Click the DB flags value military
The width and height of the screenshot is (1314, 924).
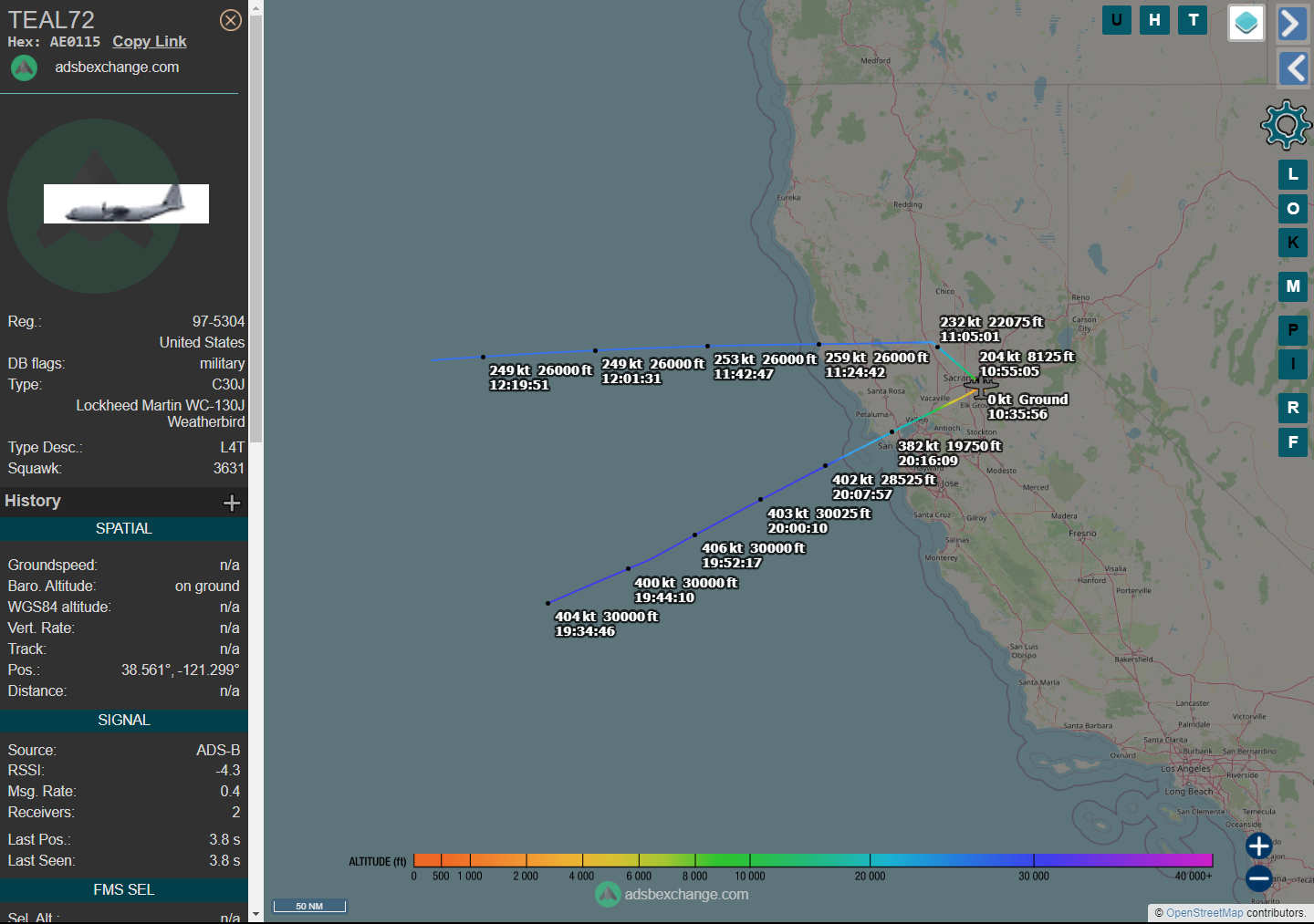[222, 364]
